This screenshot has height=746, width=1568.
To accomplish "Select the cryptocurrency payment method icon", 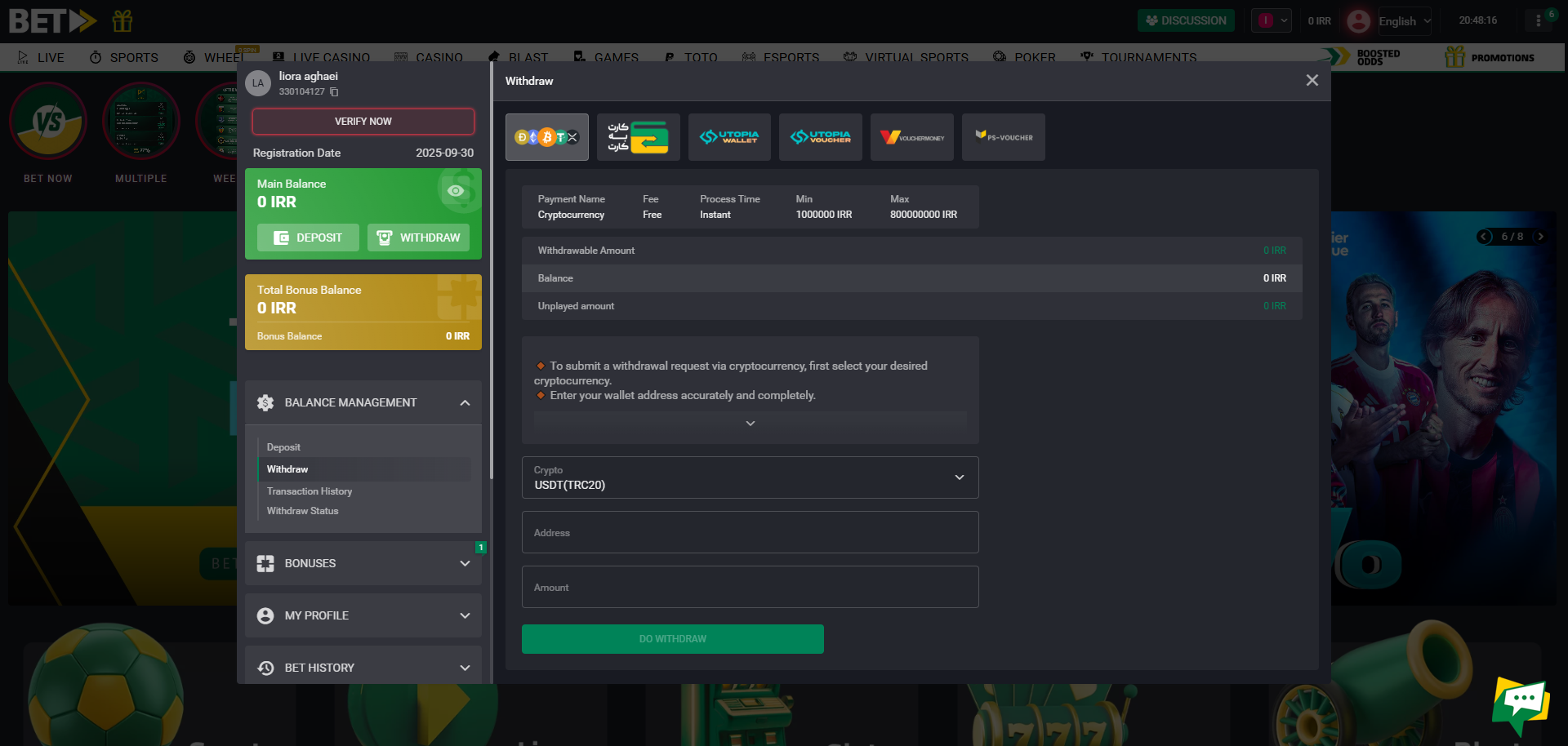I will 546,137.
